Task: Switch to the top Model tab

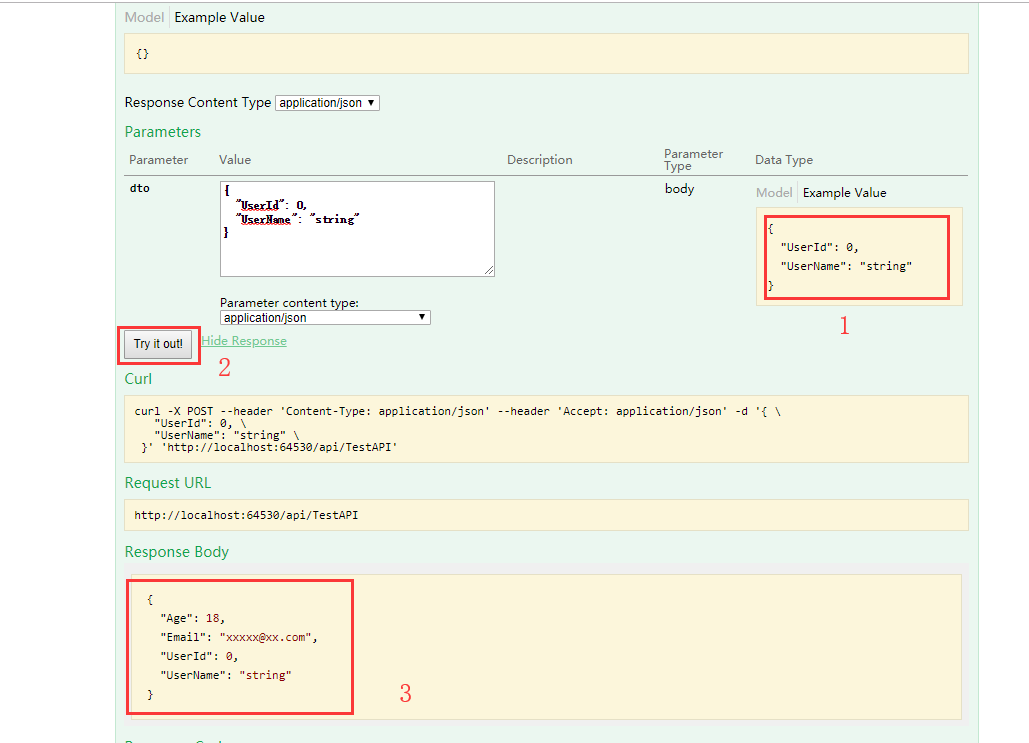Action: tap(144, 18)
